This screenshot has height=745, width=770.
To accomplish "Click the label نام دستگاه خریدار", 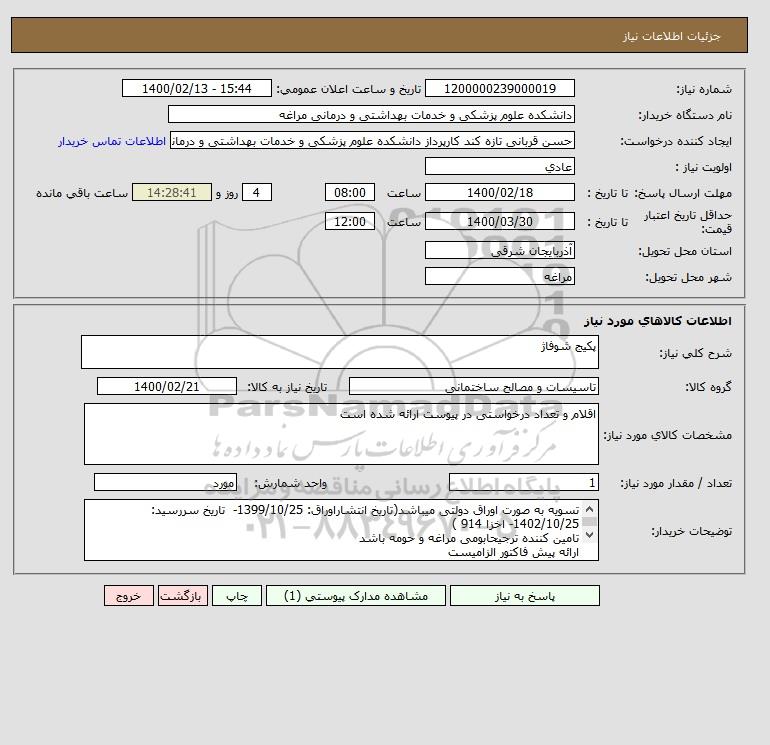I will click(x=685, y=115).
